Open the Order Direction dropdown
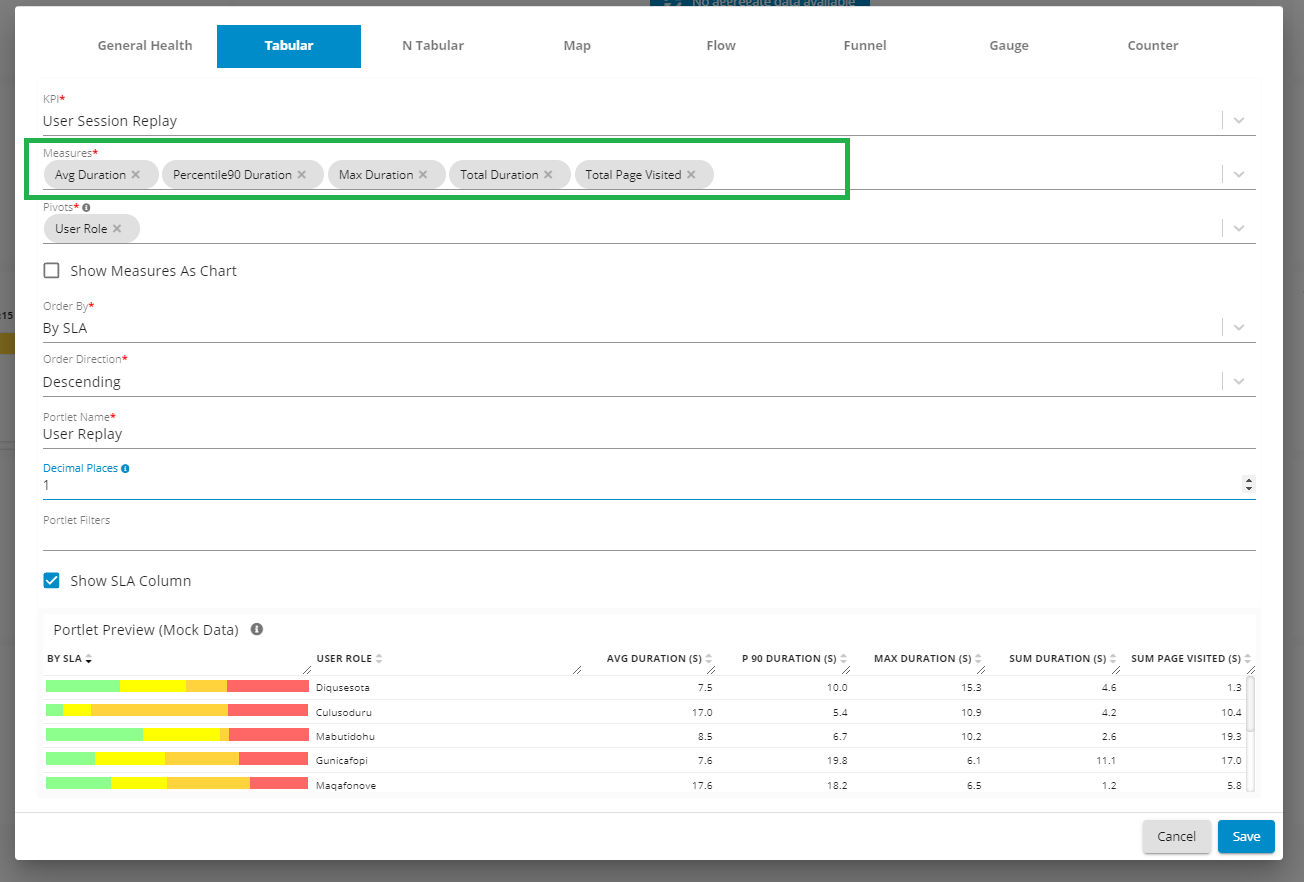Screen dimensions: 1304x882 pos(1239,382)
